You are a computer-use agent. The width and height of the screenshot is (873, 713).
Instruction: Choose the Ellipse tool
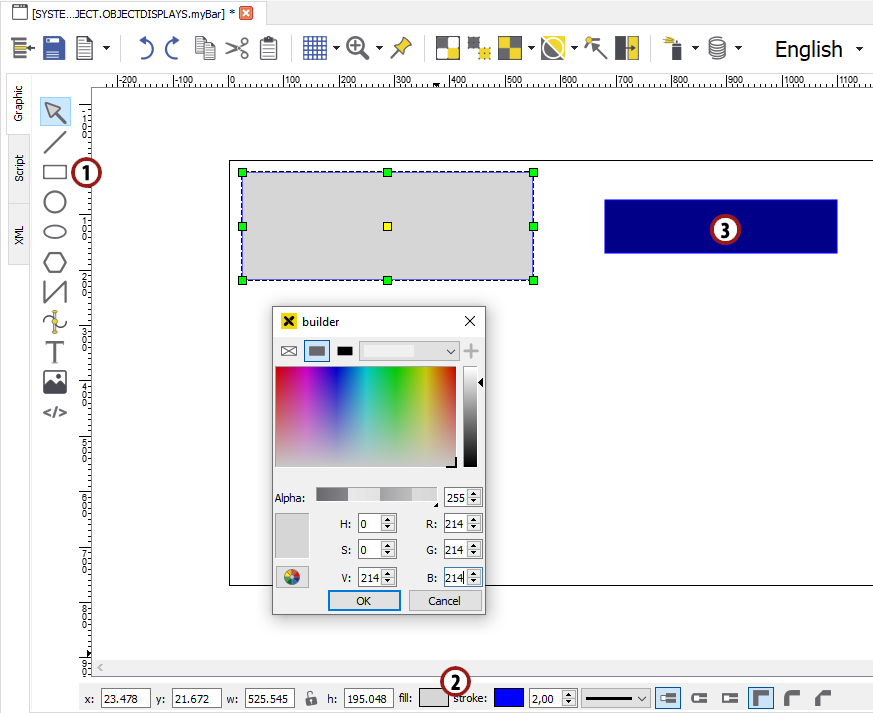click(55, 231)
